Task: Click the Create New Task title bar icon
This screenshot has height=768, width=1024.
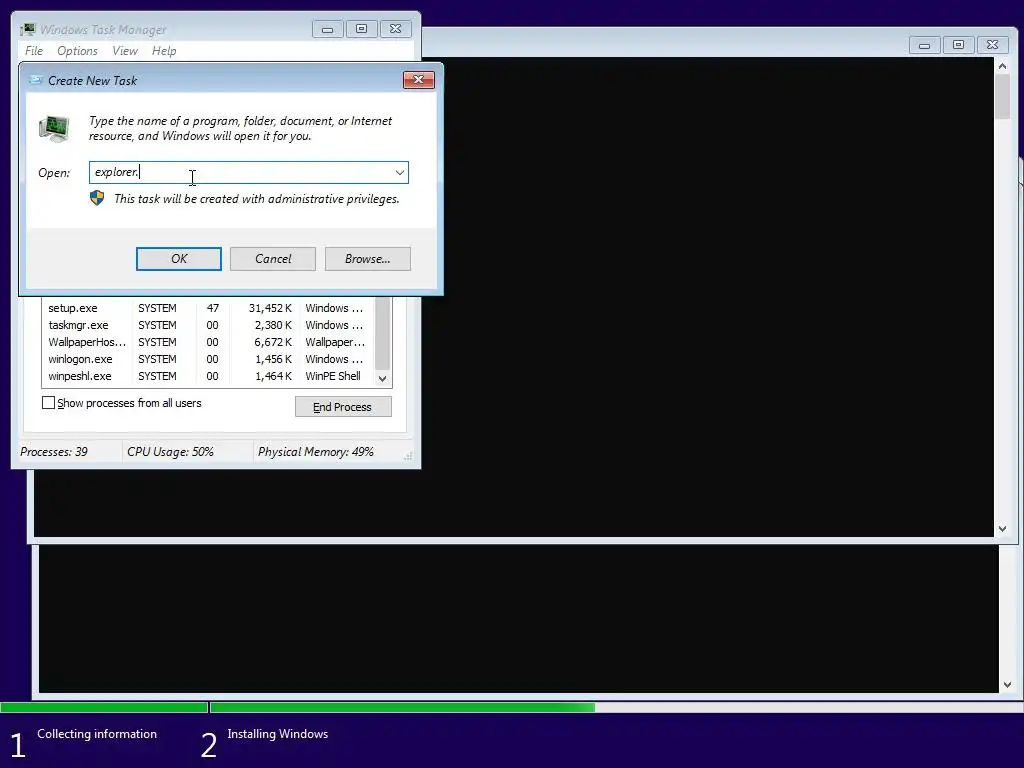Action: [35, 80]
